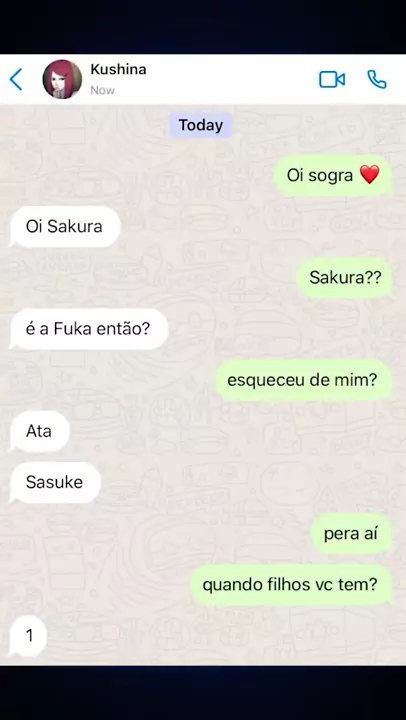Select the 'quando filhos vc tem?' message

click(291, 585)
